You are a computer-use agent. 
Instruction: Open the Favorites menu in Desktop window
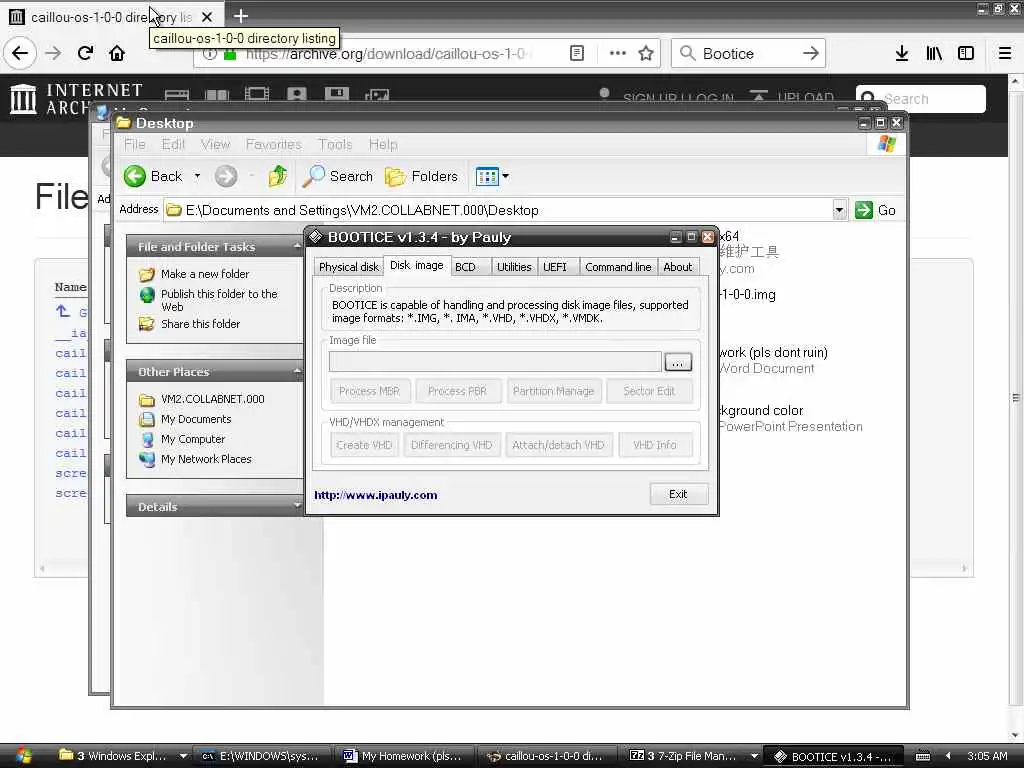[273, 144]
